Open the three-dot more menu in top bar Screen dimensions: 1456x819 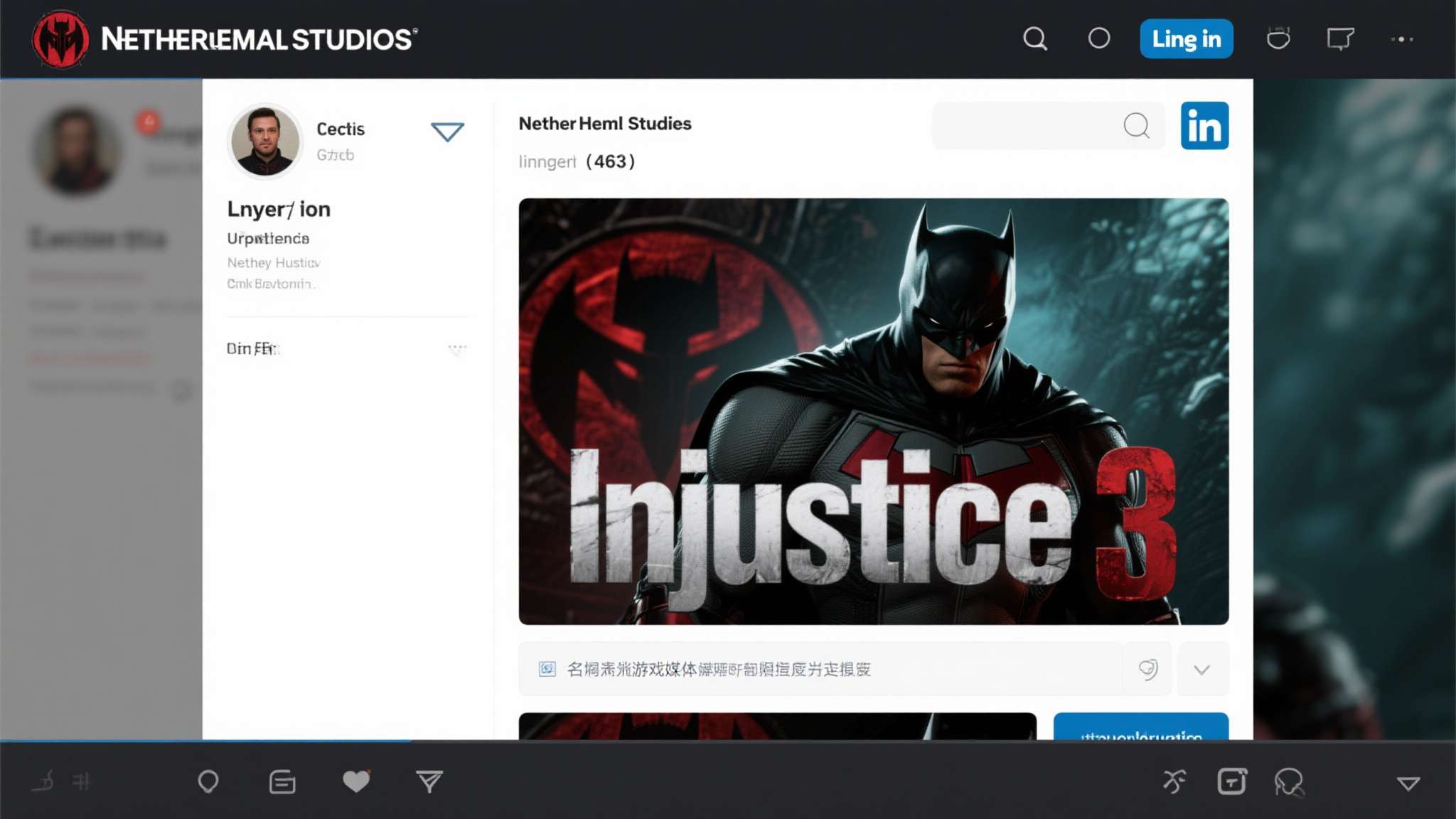[x=1402, y=39]
